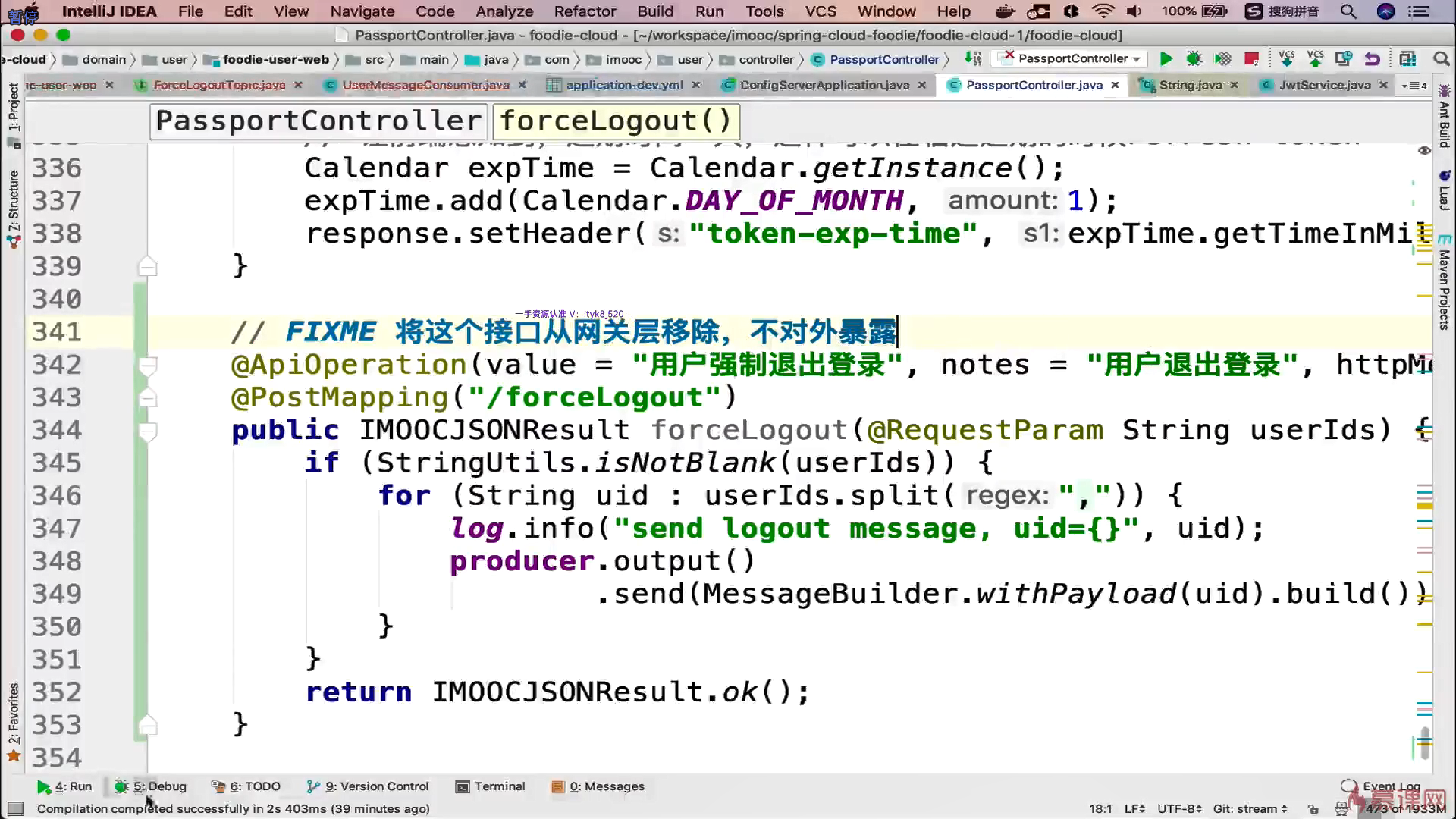Open Search Everywhere magnifier in toolbar

click(1441, 59)
